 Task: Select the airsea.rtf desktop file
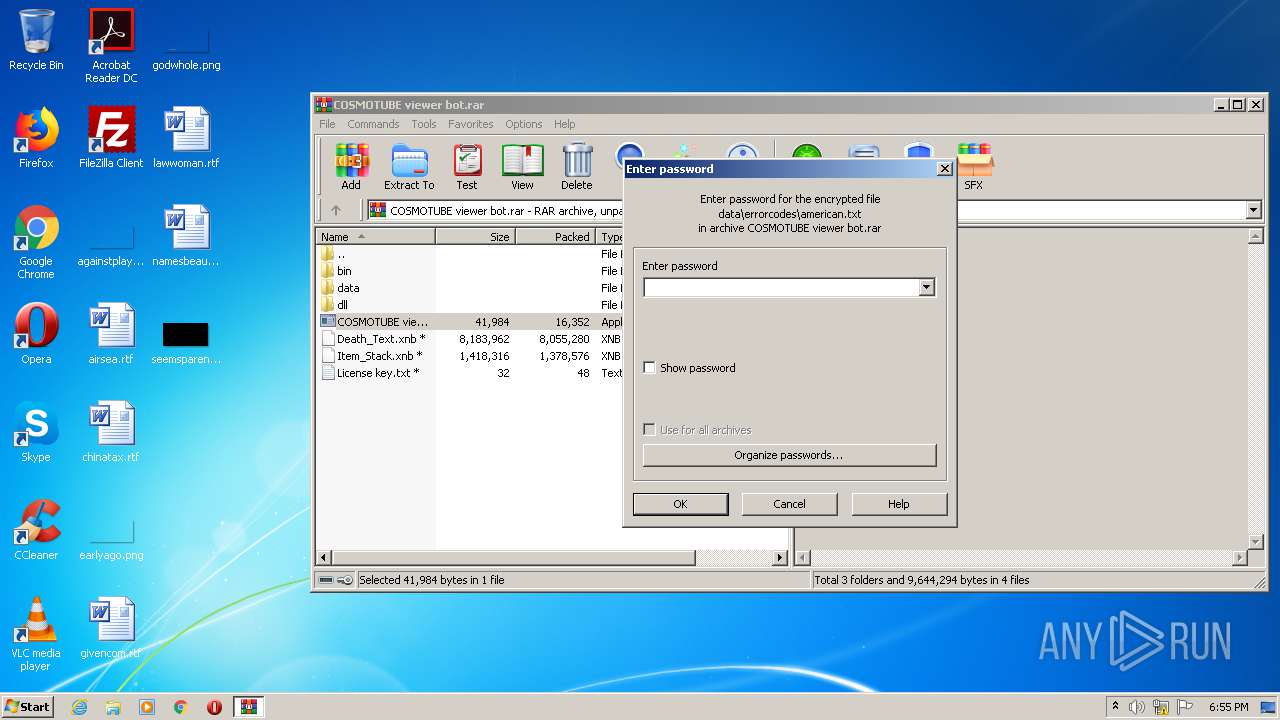pos(111,334)
